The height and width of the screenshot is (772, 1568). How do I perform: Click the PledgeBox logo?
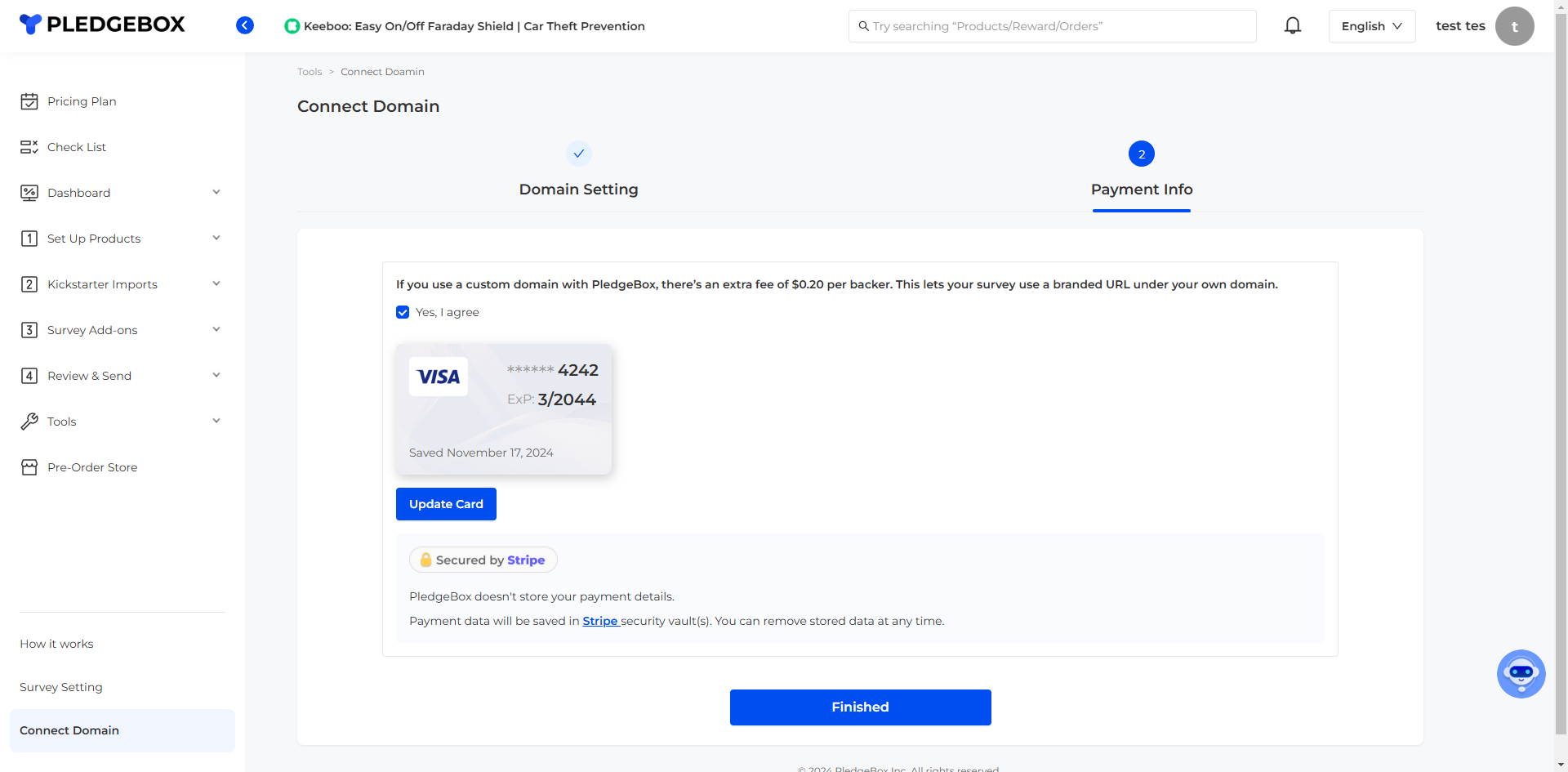pos(103,25)
